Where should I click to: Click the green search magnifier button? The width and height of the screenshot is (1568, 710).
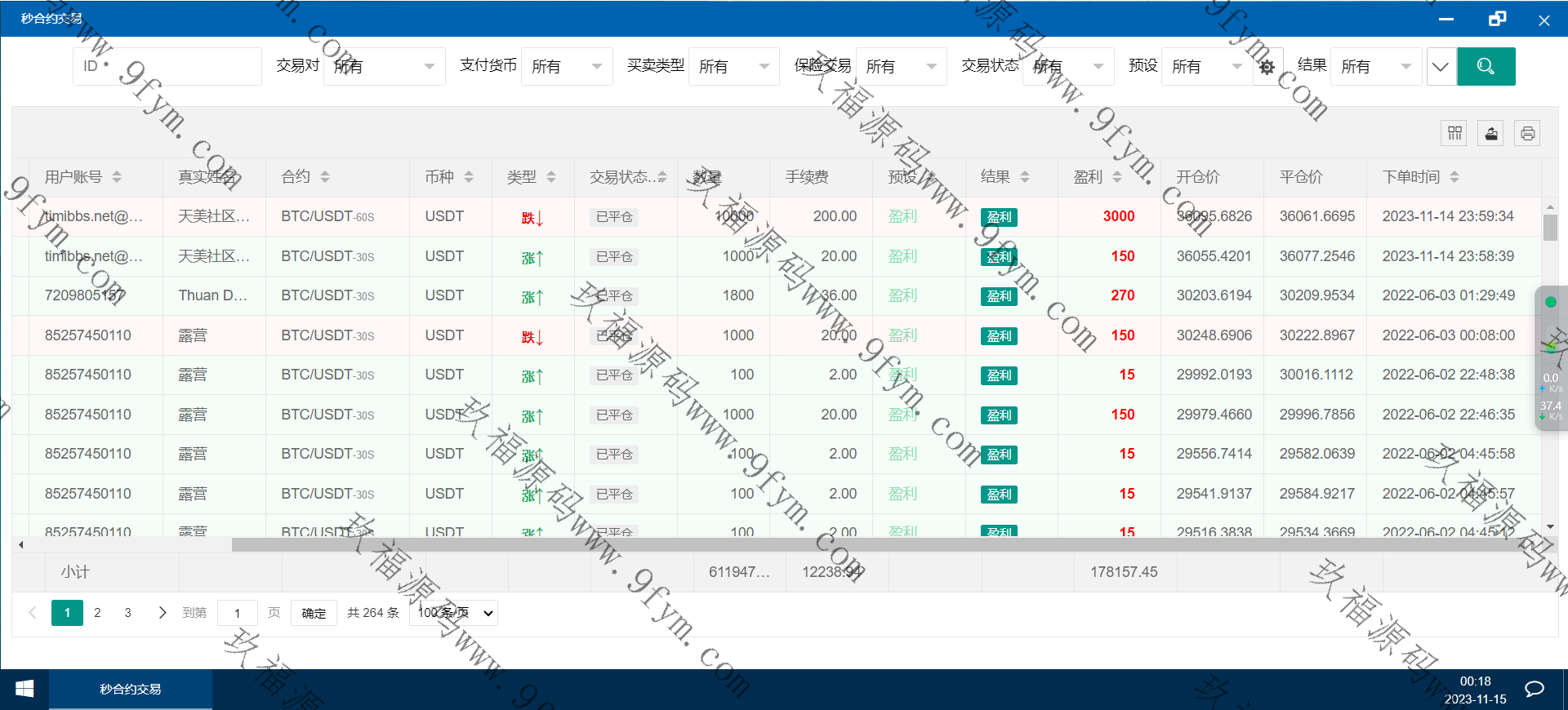[1486, 66]
